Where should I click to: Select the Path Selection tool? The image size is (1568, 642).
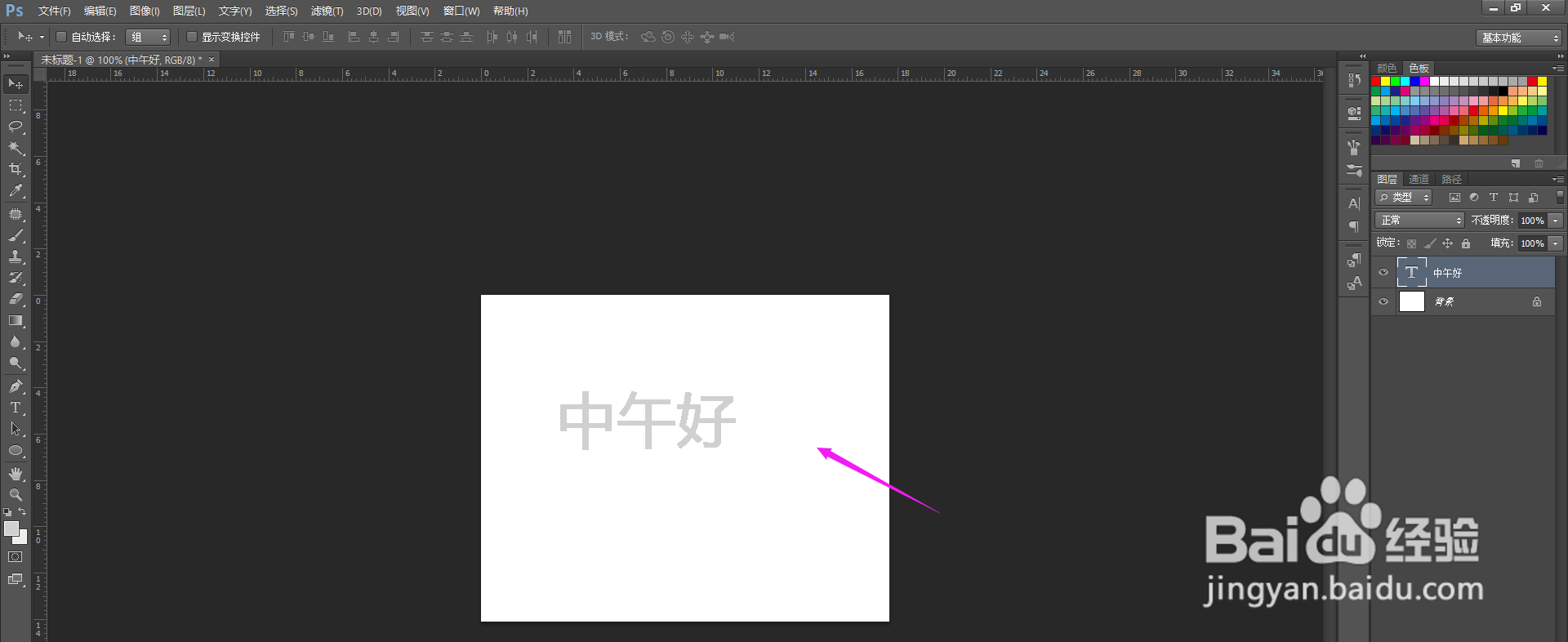[x=16, y=429]
